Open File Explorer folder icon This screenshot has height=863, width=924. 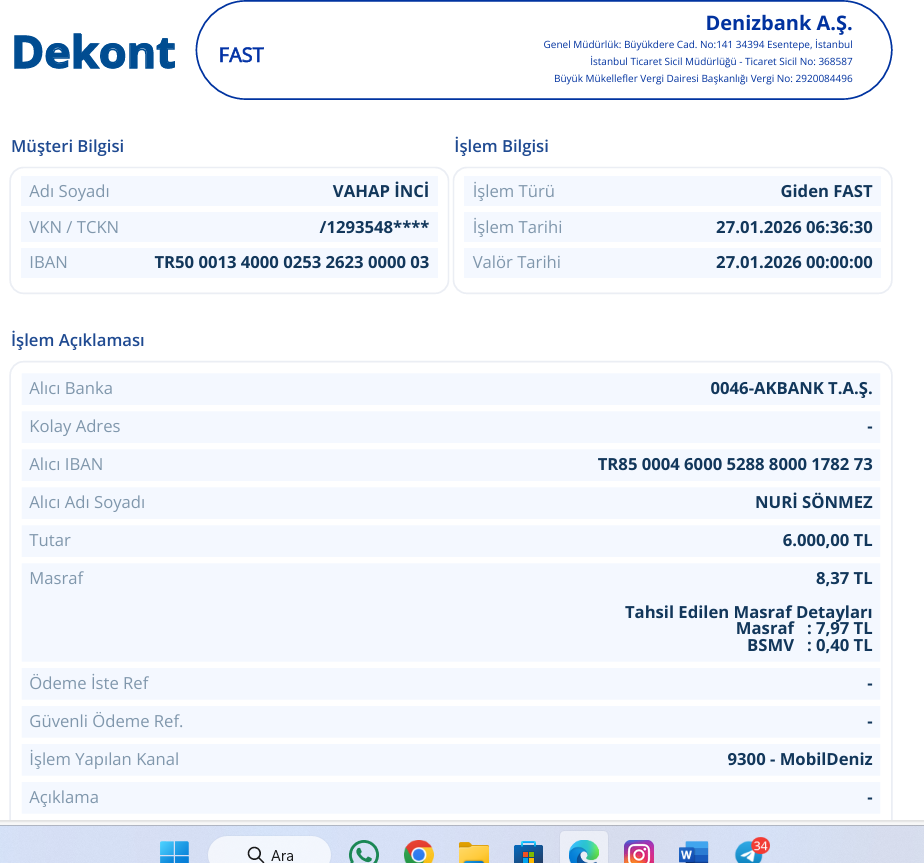(474, 852)
